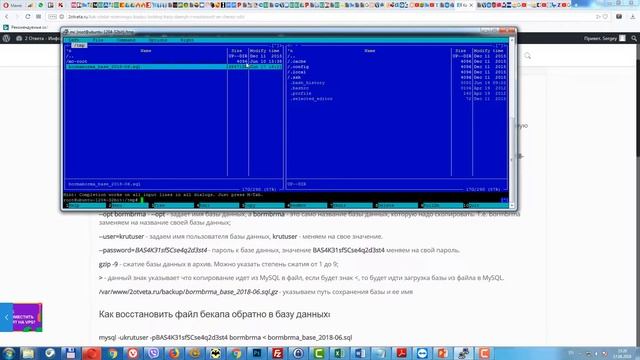The width and height of the screenshot is (640, 360).
Task: Open the orange Camtasia recorder taskbar icon
Action: click(x=484, y=353)
